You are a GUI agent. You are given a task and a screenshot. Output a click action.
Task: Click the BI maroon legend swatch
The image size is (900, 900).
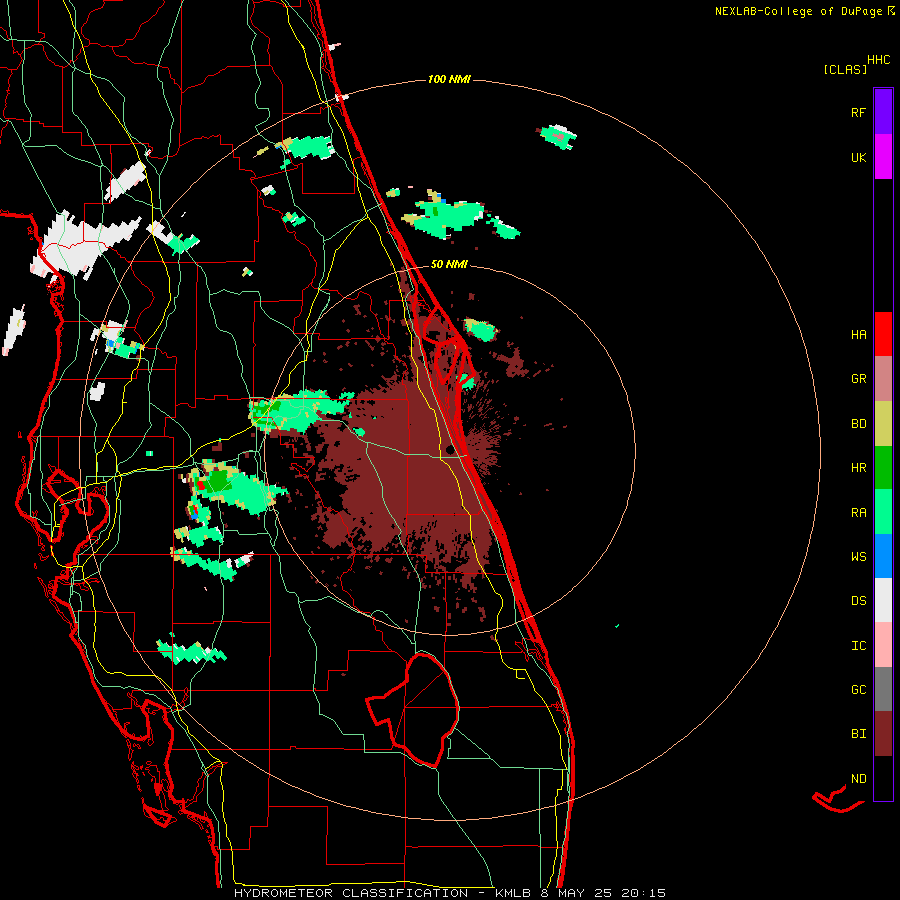point(883,734)
